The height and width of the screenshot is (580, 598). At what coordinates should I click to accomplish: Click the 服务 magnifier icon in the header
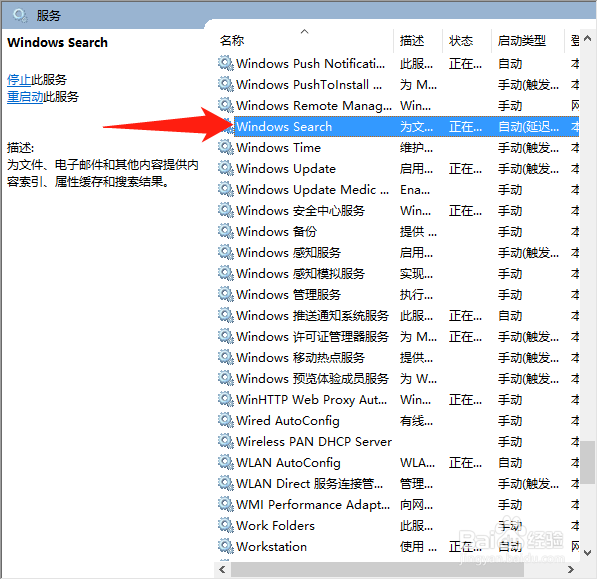tap(19, 15)
